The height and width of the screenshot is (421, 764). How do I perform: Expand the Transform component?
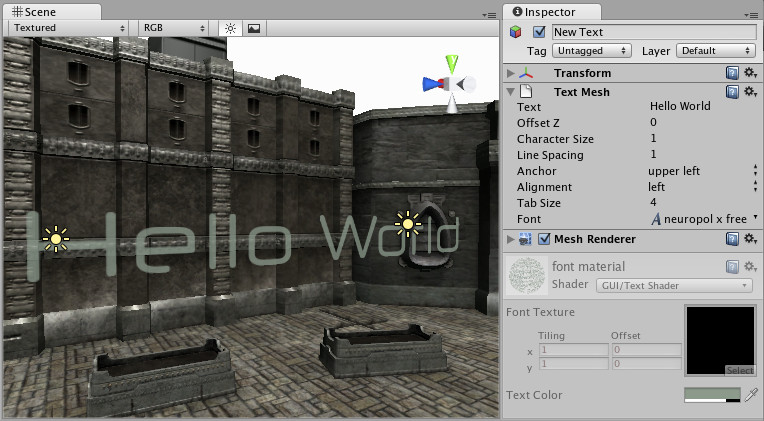coord(511,73)
